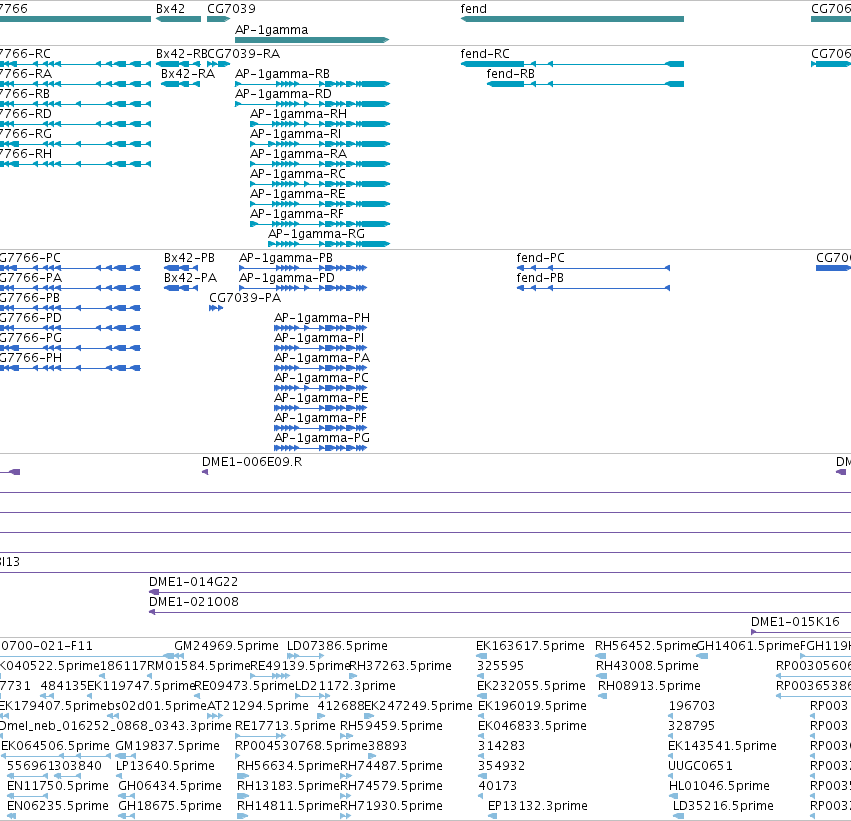Select BAC clone DME1-014G22
The width and height of the screenshot is (851, 821).
(x=193, y=582)
